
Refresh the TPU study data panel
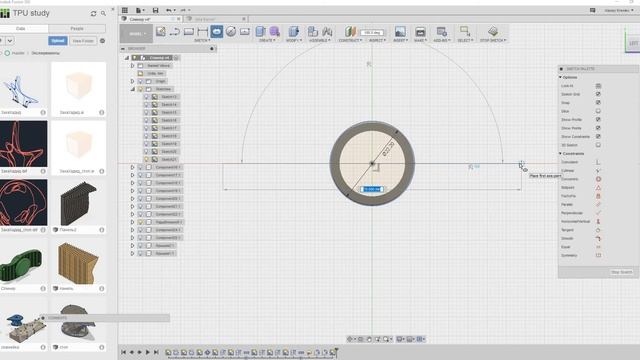93,13
